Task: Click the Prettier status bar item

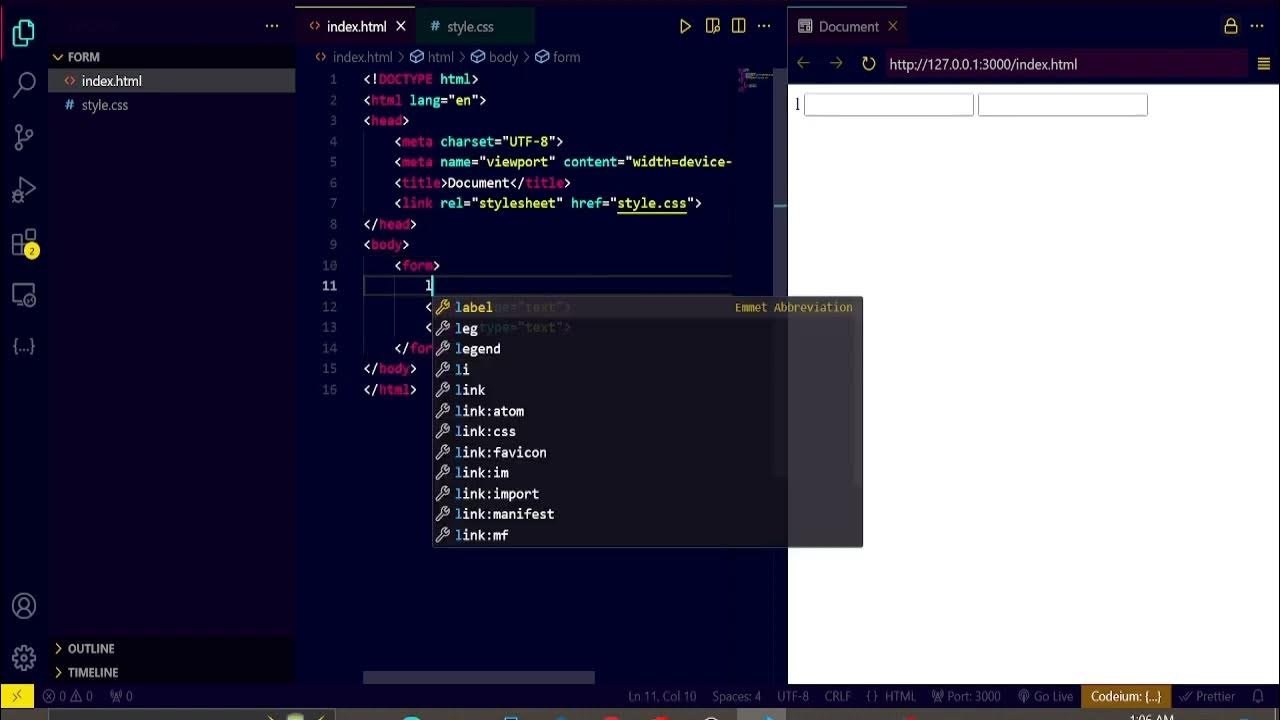Action: coord(1206,696)
